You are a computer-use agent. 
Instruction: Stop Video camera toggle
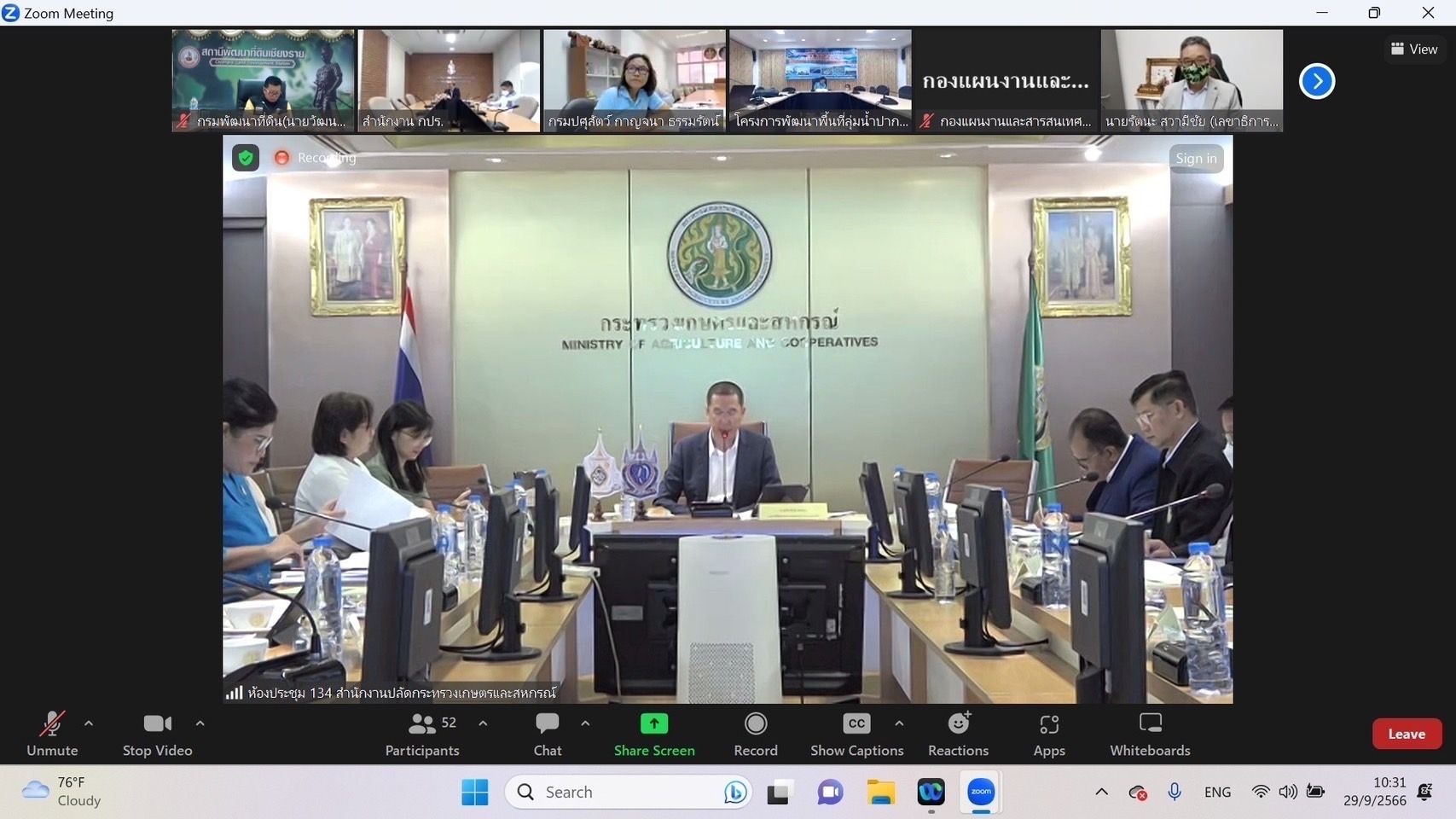[157, 733]
